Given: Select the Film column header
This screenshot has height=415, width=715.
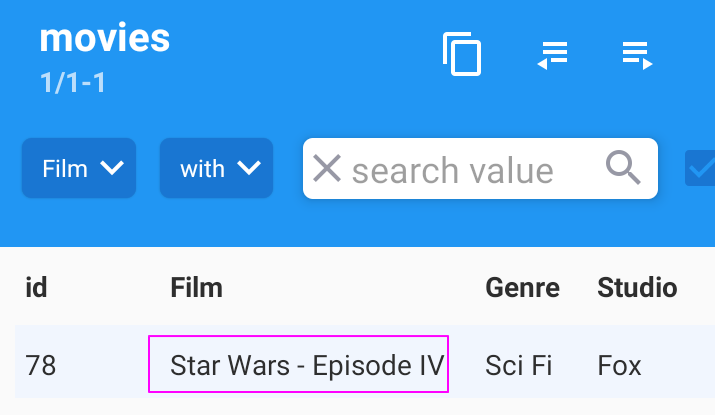Looking at the screenshot, I should pos(196,288).
